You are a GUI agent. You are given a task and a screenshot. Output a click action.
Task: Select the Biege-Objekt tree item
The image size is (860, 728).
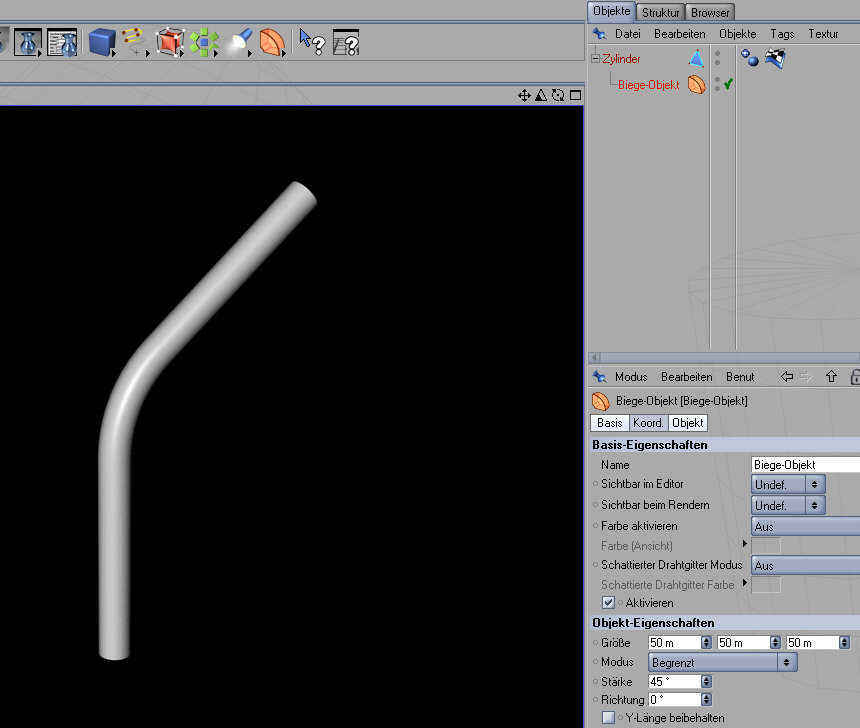coord(648,84)
